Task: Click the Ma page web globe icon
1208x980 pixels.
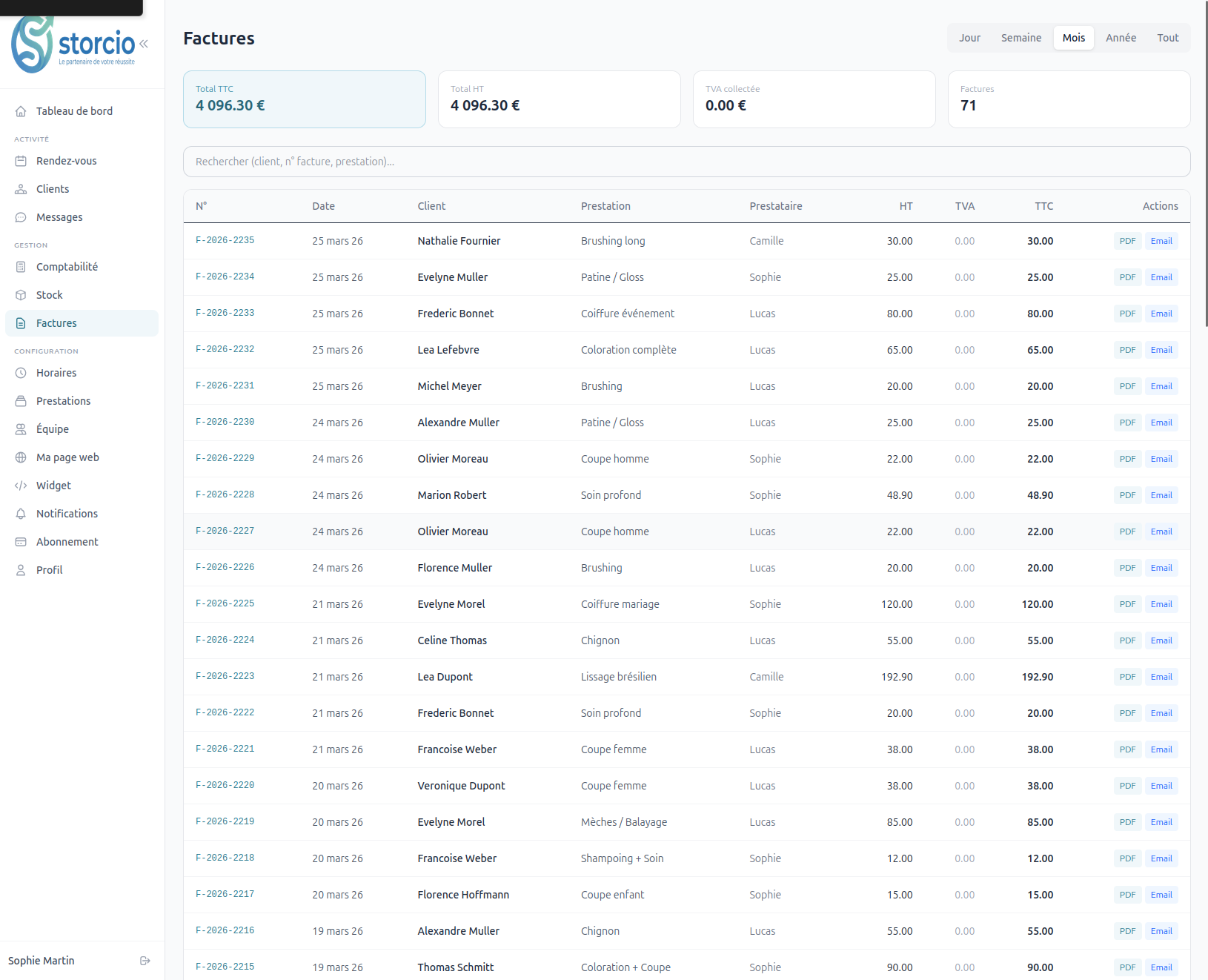Action: click(x=21, y=457)
